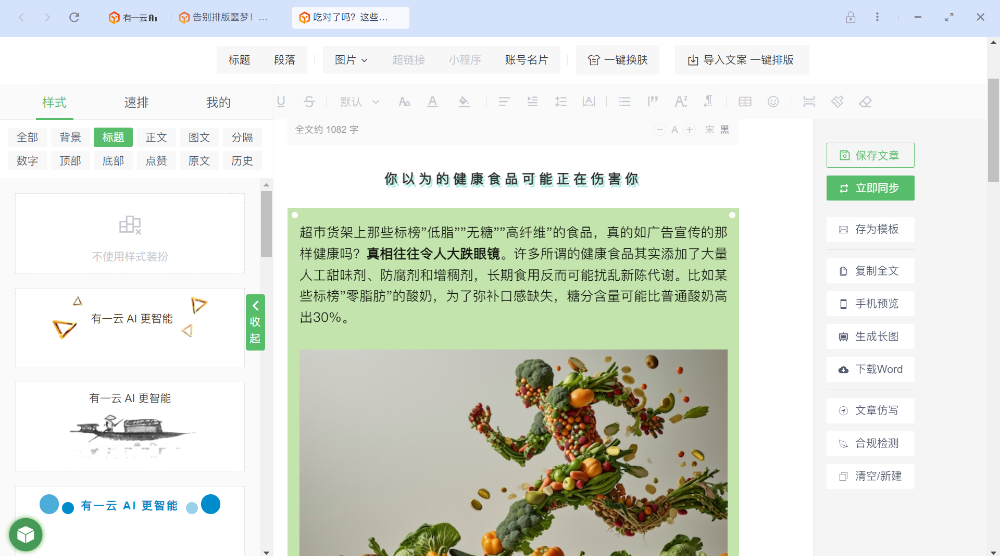Insert a table from toolbar

coord(745,101)
